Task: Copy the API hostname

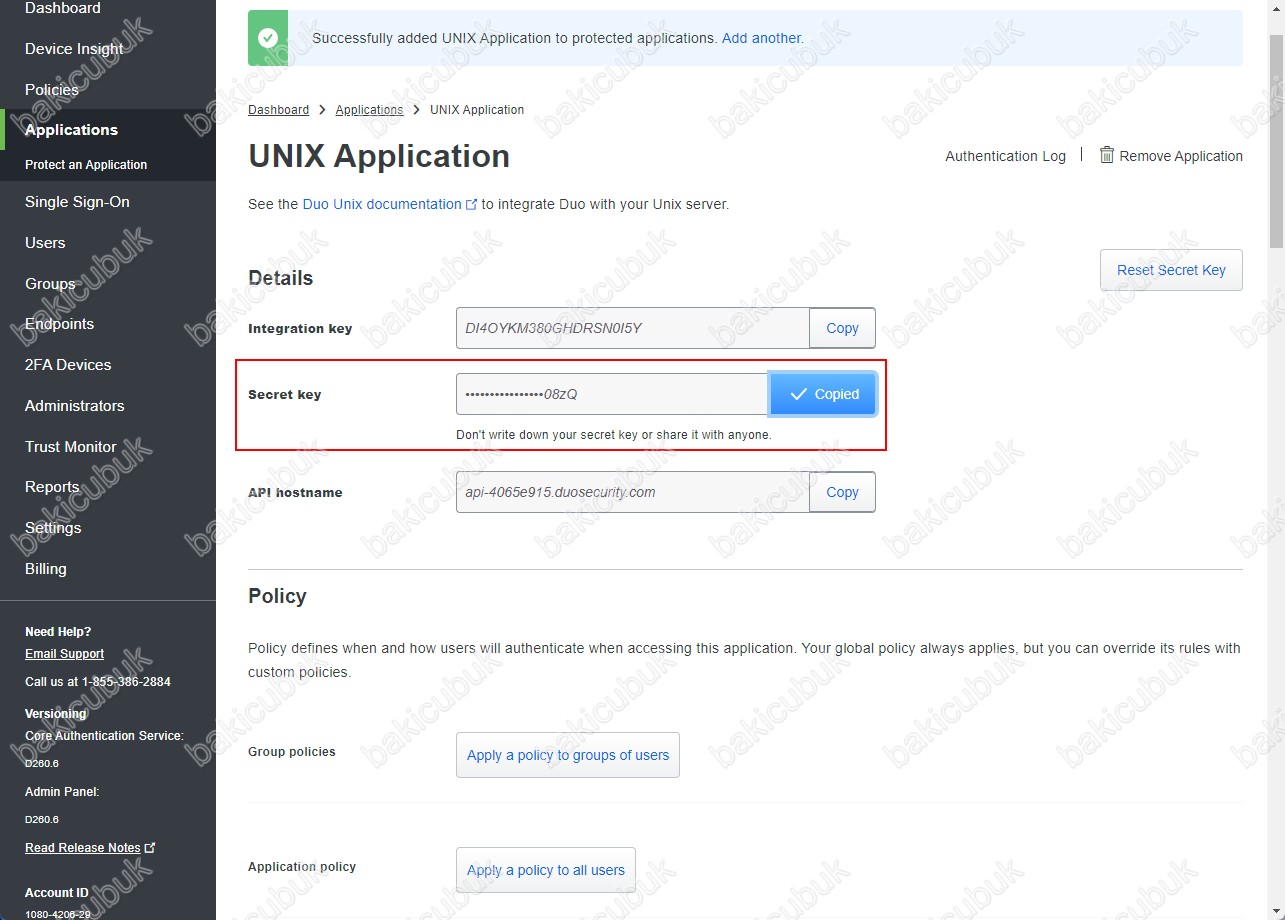Action: click(842, 492)
